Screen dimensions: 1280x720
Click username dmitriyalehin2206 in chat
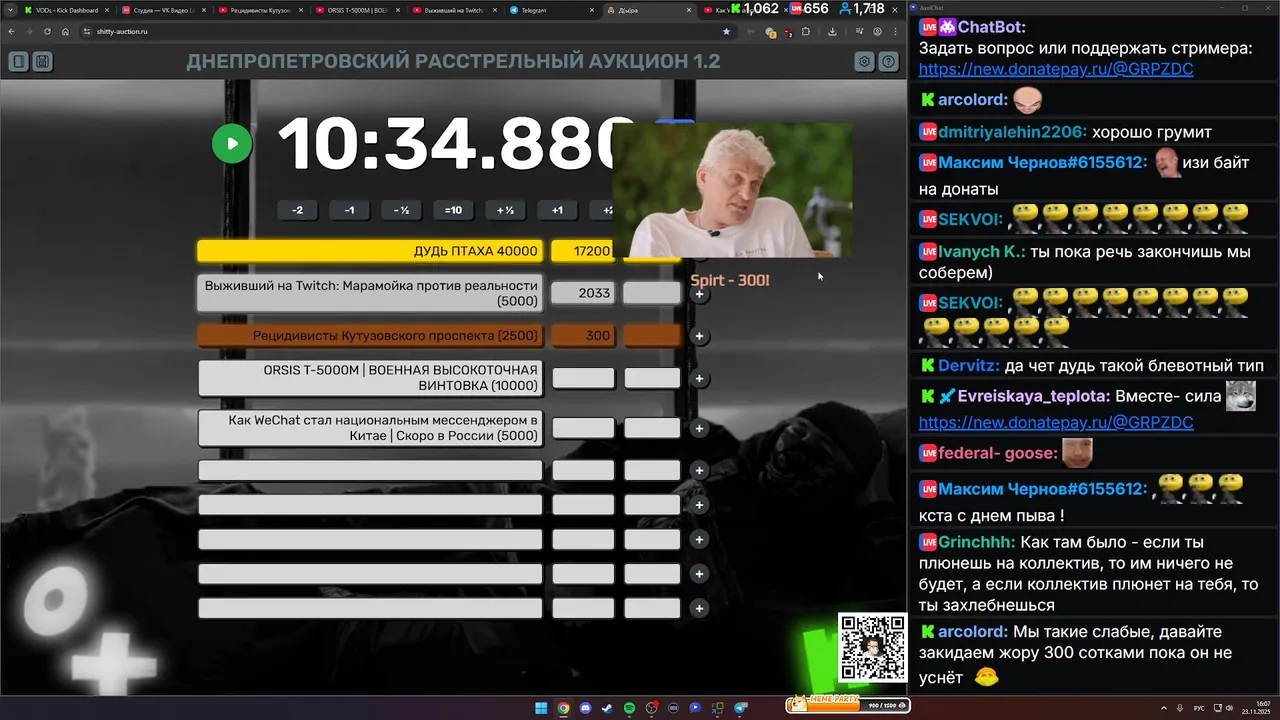tap(1013, 132)
